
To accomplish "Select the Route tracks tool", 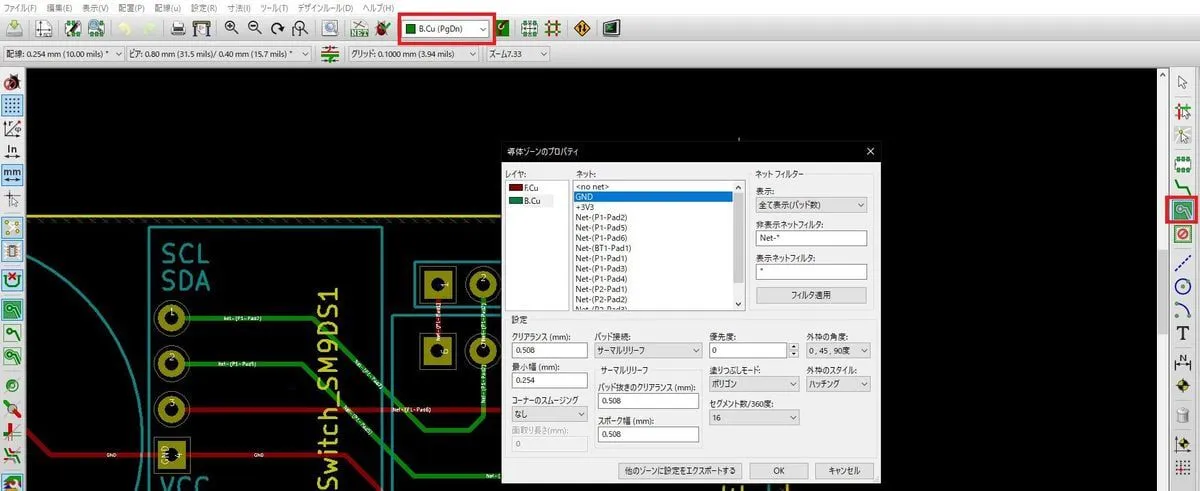I will click(x=1183, y=185).
